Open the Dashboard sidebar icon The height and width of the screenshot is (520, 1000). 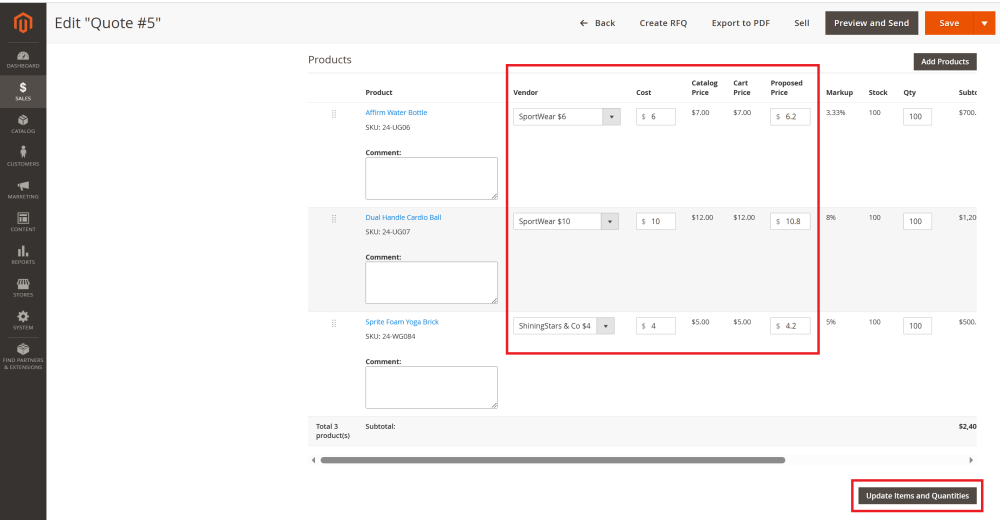coord(23,59)
